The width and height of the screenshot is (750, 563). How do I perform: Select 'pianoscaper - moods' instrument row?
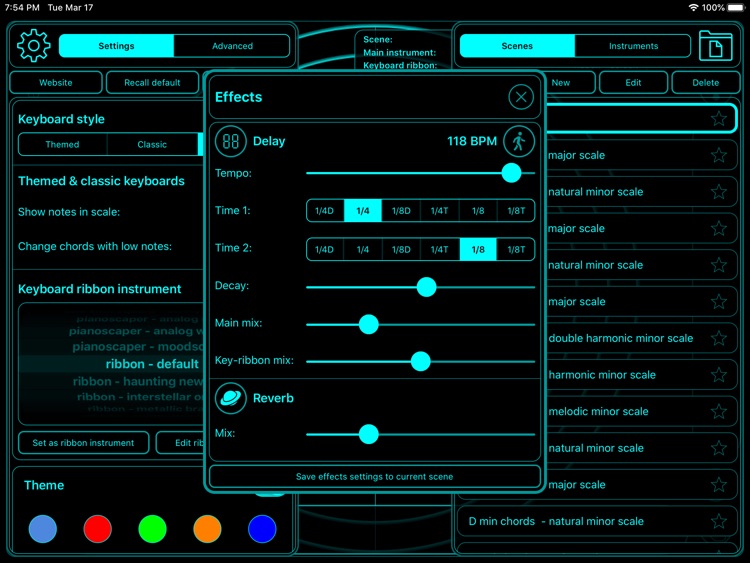(x=138, y=347)
